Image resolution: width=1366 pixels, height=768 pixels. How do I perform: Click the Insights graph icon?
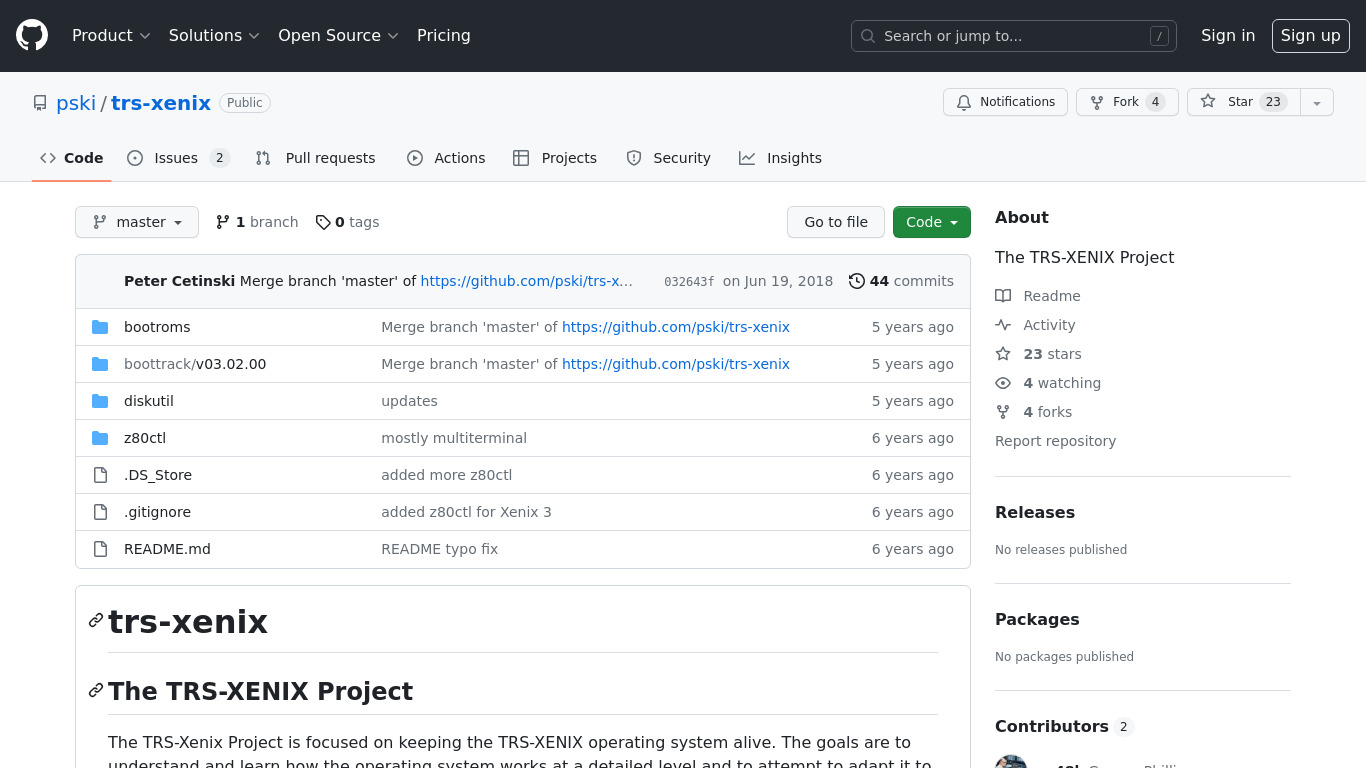click(x=747, y=158)
